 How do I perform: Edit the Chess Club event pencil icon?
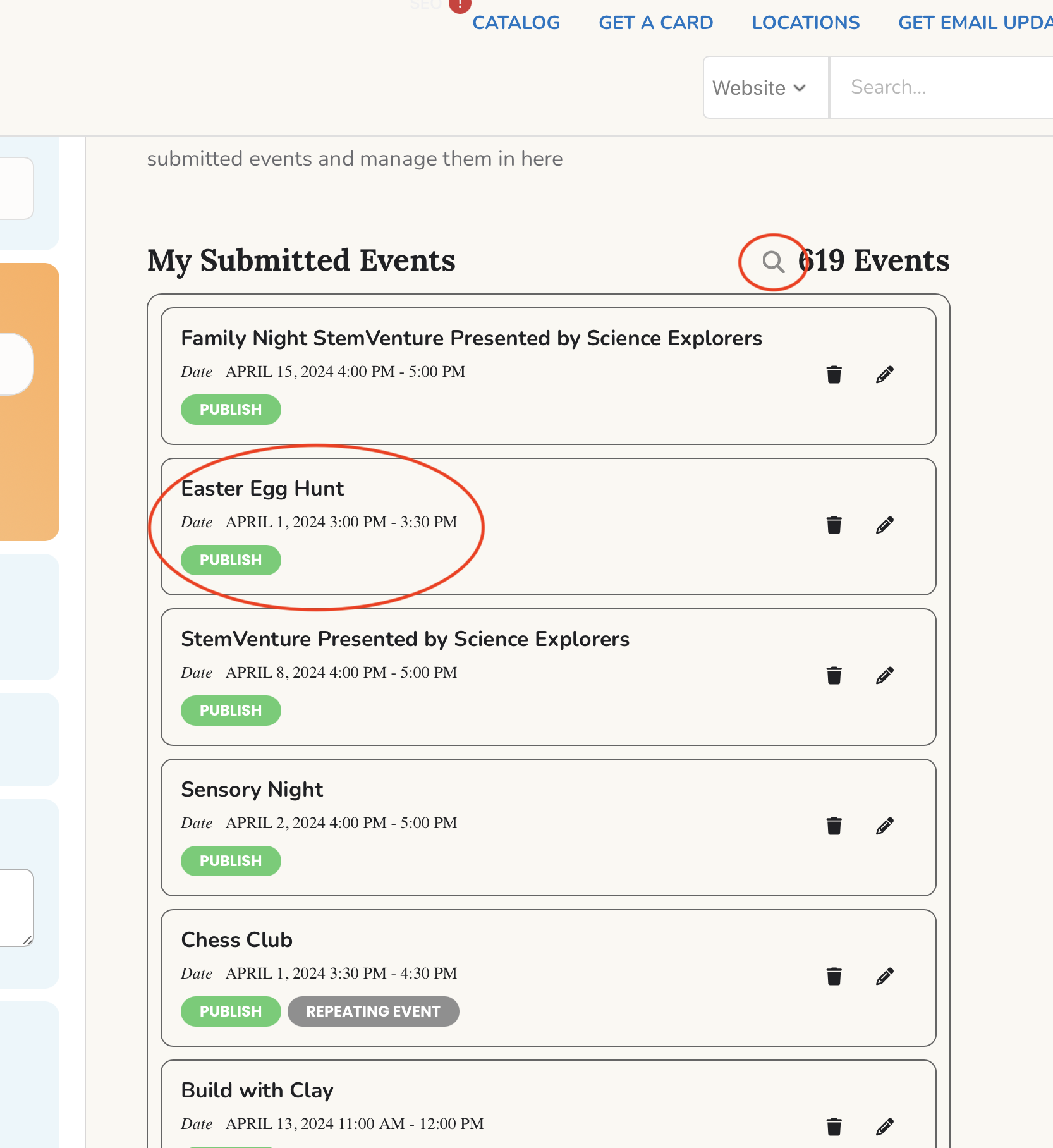coord(885,976)
